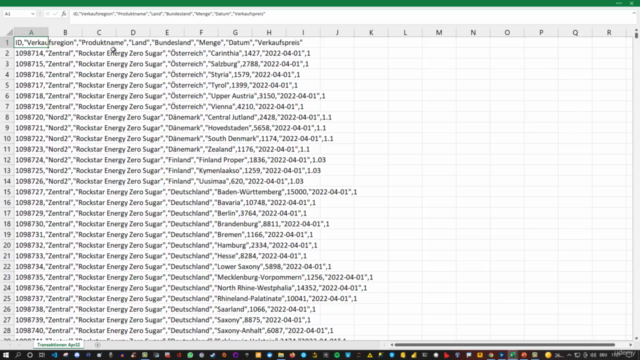The width and height of the screenshot is (640, 360).
Task: Select row 1 header
Action: (7, 42)
